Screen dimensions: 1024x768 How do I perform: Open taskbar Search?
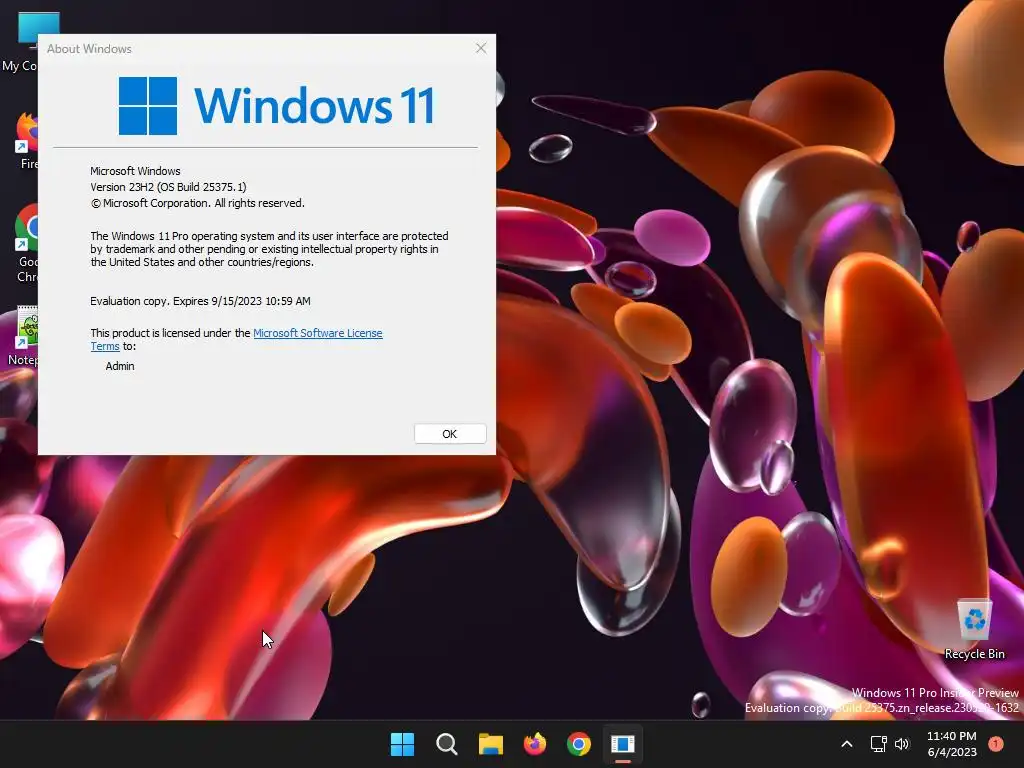[x=447, y=744]
